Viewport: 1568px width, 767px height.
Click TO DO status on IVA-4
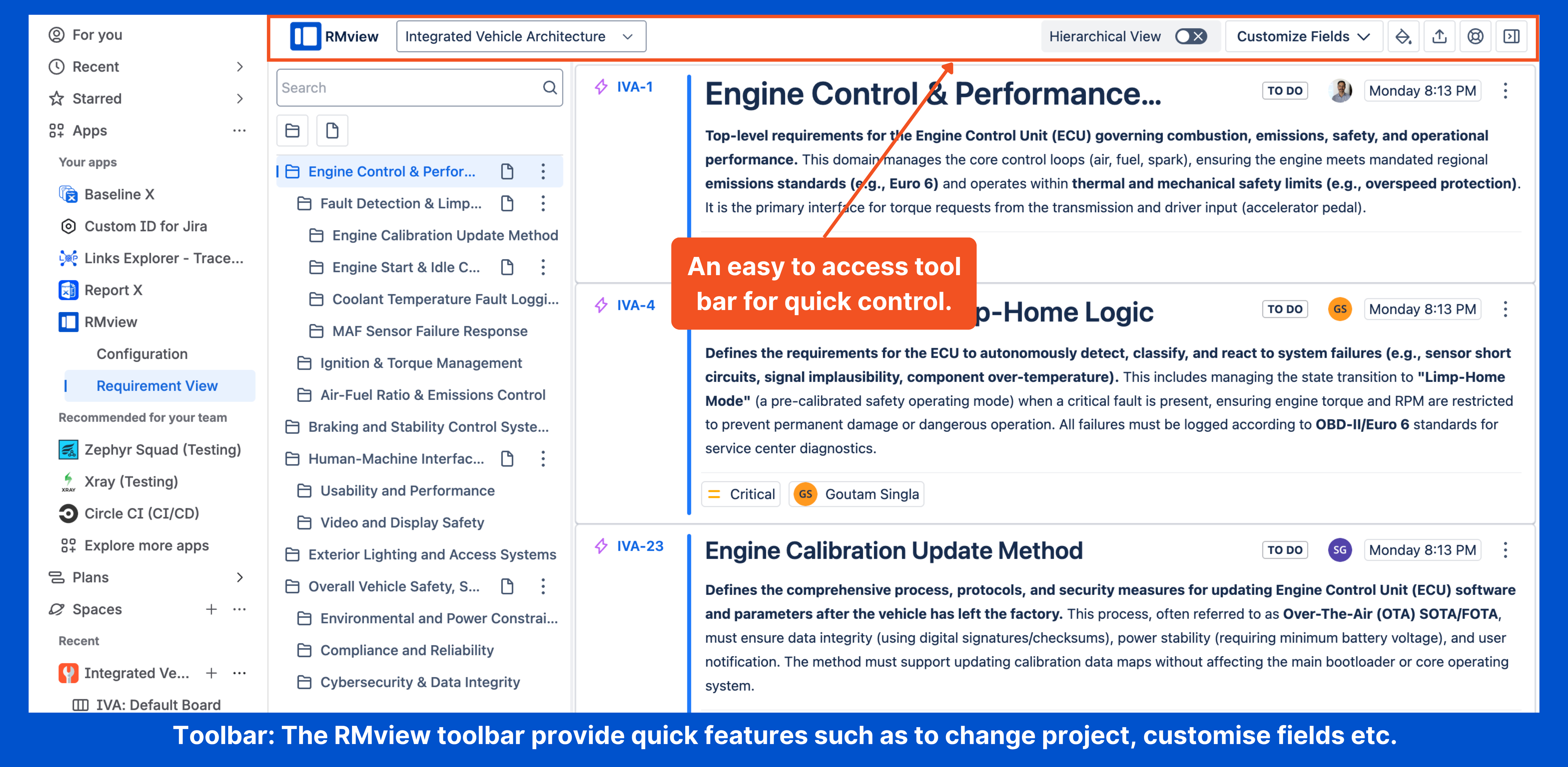click(1284, 309)
